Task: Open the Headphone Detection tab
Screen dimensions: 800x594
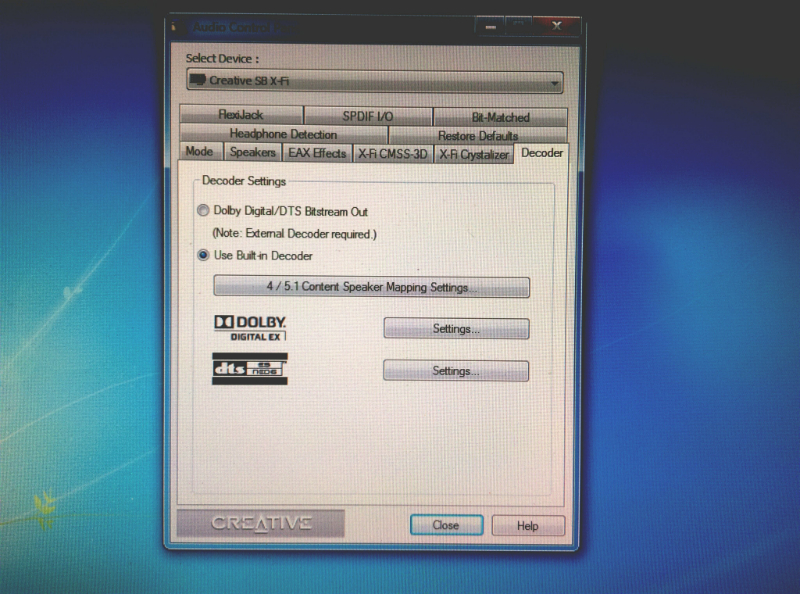Action: [x=283, y=134]
